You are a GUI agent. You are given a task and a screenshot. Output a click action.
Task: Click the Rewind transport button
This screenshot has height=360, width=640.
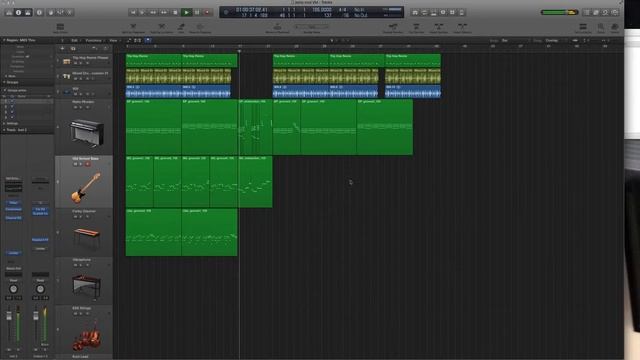point(153,13)
